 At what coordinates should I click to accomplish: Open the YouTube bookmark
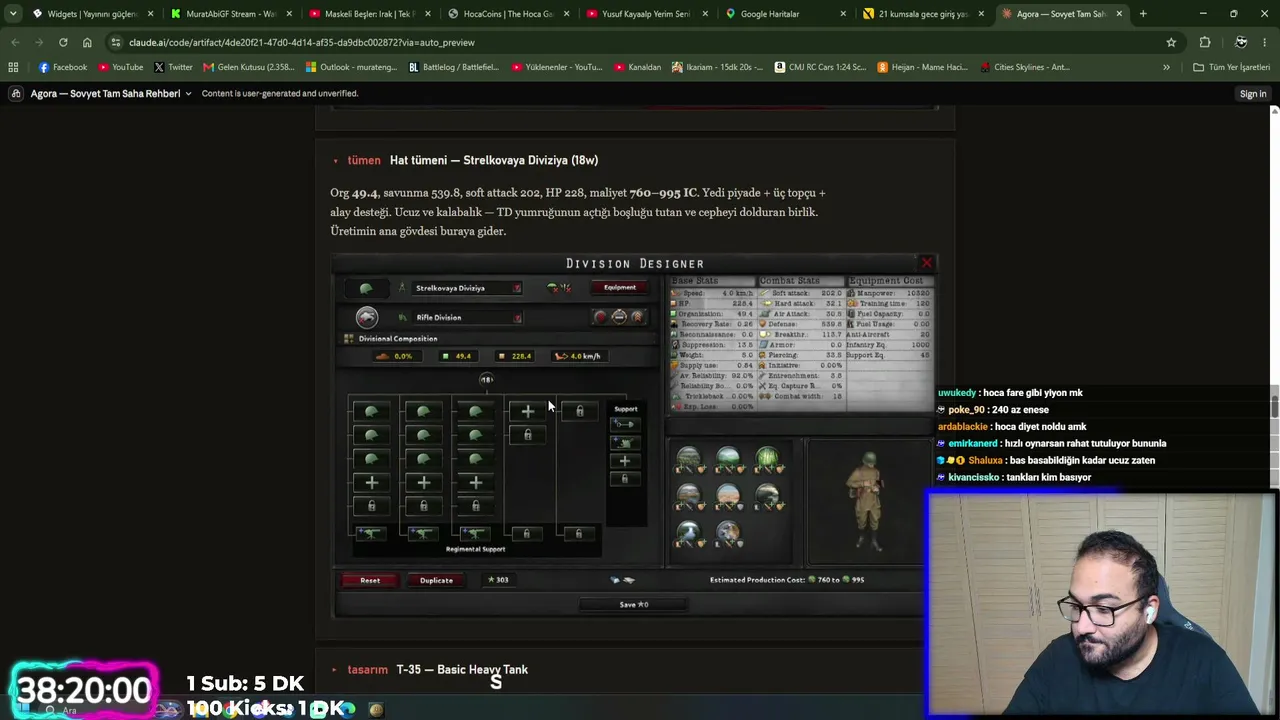click(x=120, y=67)
